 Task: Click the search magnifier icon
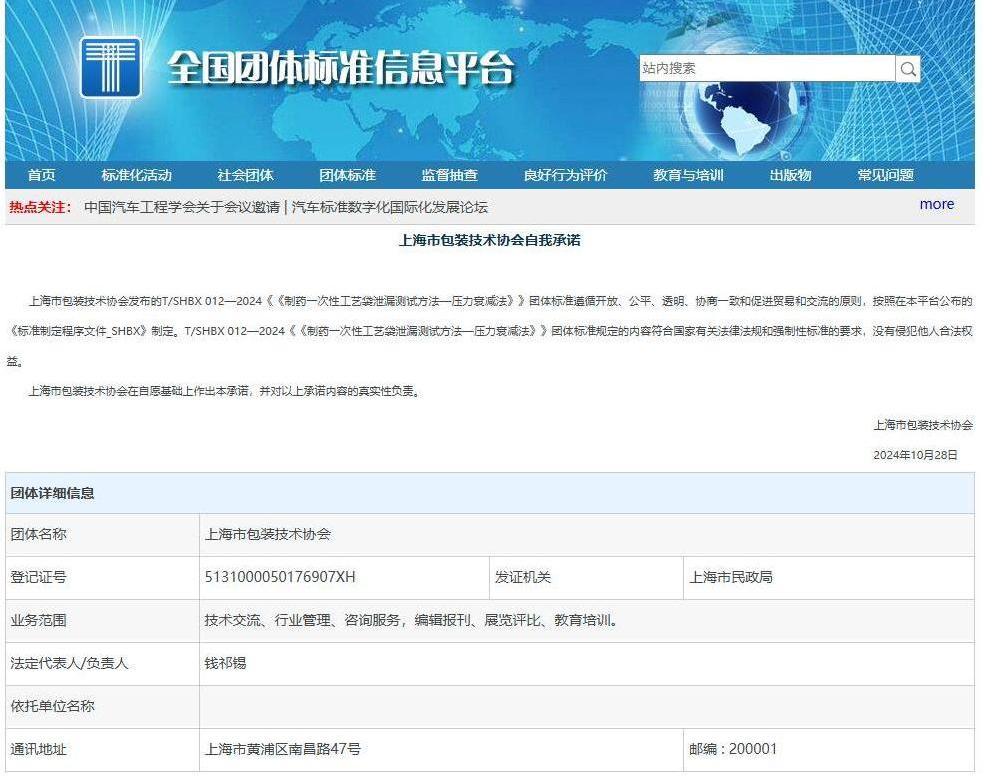pos(907,68)
